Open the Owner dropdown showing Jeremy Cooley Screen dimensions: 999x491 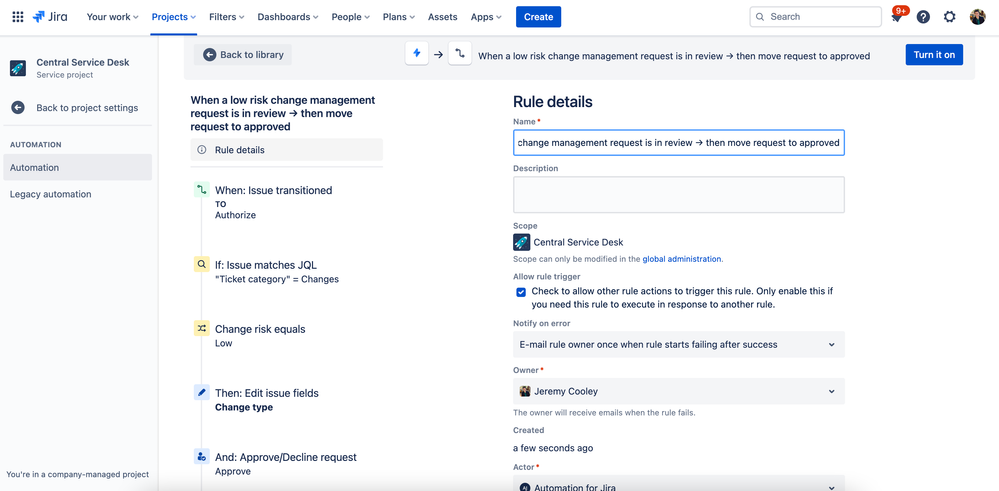678,391
